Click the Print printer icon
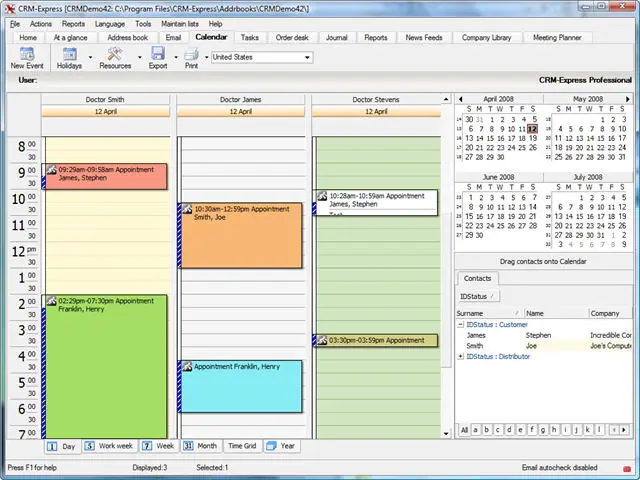Image resolution: width=640 pixels, height=480 pixels. coord(191,54)
